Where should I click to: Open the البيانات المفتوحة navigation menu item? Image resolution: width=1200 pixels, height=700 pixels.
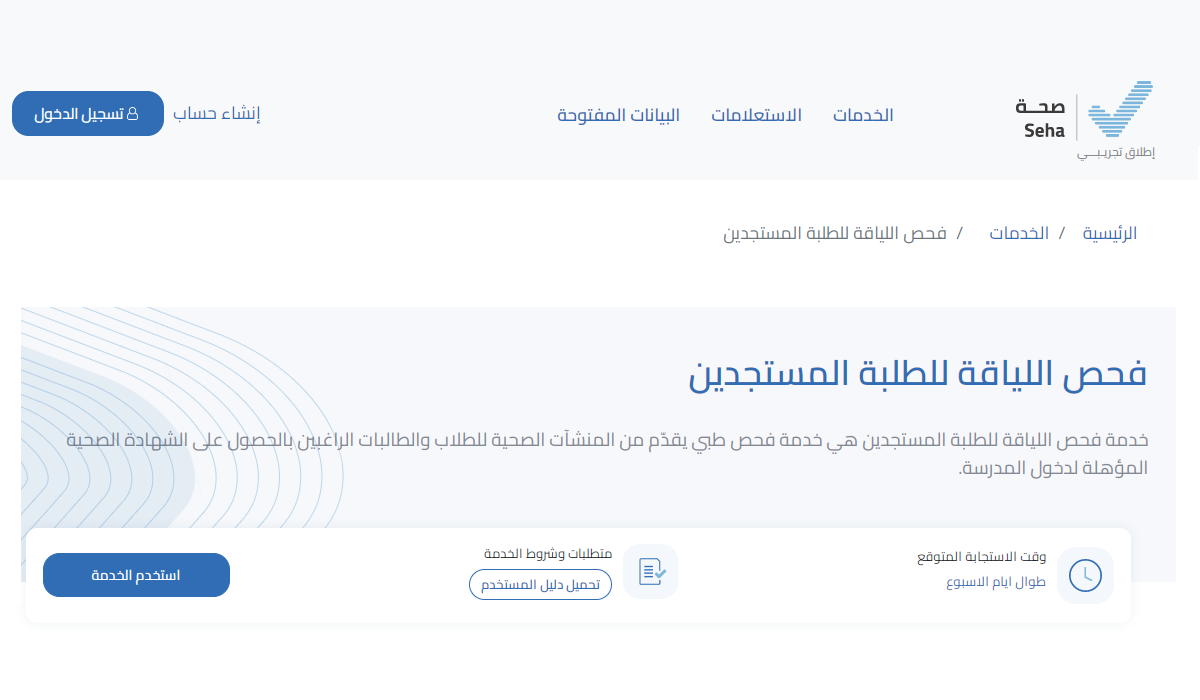click(618, 115)
